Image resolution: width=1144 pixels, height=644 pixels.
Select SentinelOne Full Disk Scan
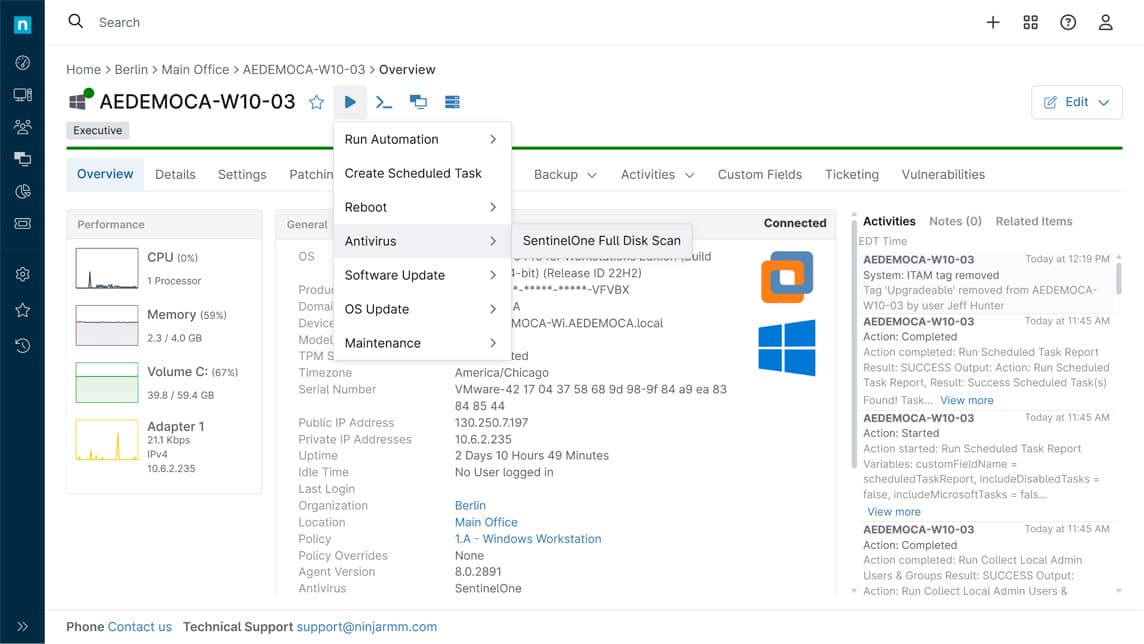pos(601,240)
